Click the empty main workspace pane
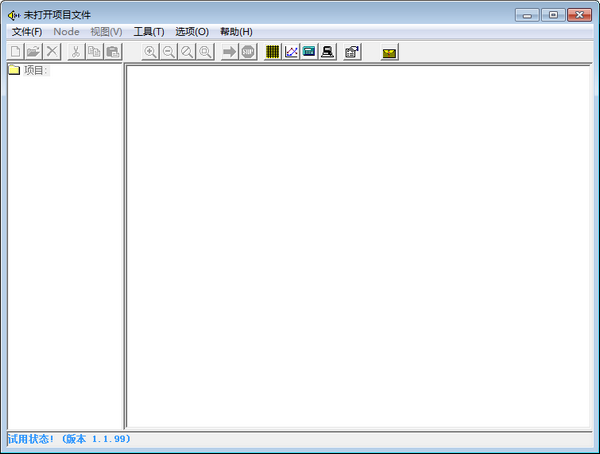 point(358,246)
